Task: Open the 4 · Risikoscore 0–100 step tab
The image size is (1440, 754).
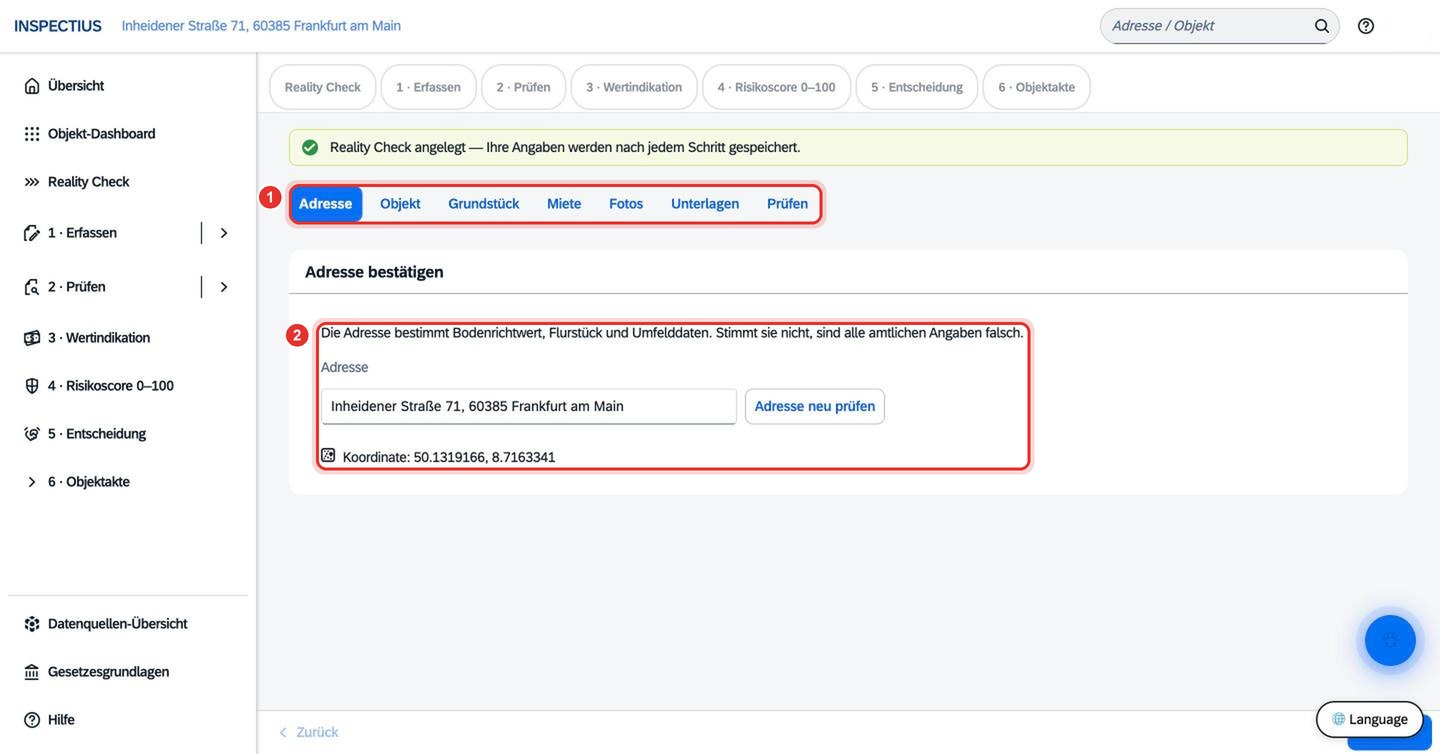Action: point(776,87)
